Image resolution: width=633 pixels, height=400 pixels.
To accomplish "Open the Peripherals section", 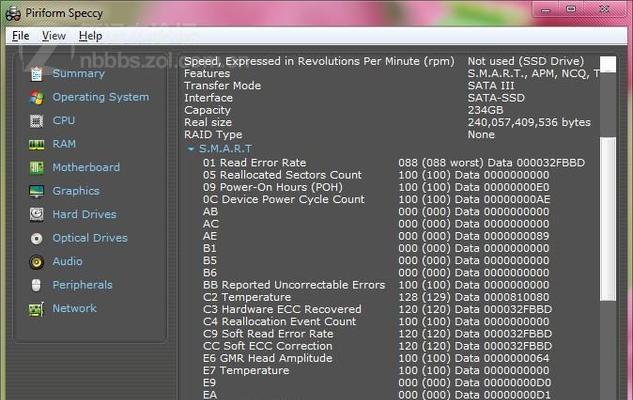I will [x=82, y=285].
